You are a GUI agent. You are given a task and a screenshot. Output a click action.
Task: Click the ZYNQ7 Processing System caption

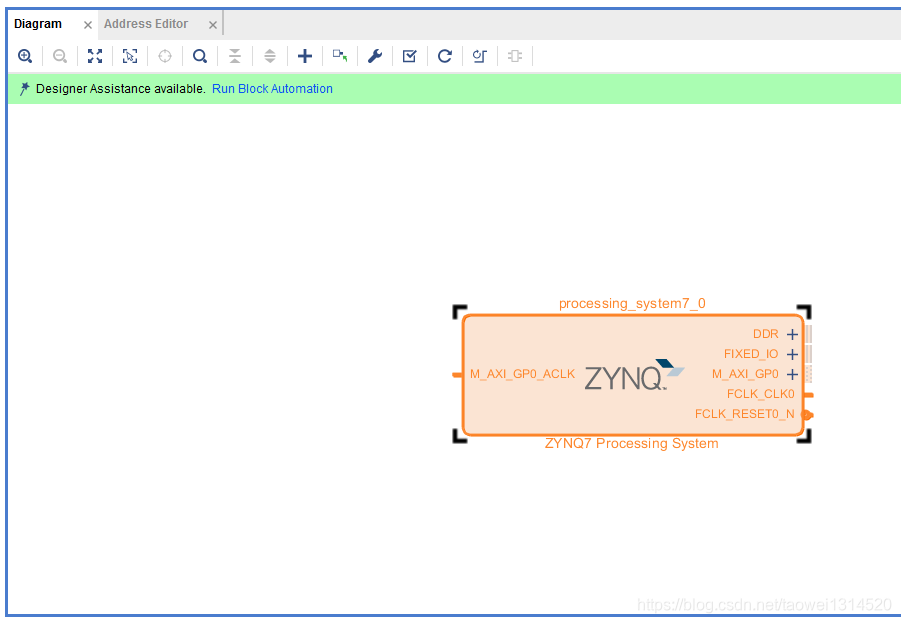point(632,444)
